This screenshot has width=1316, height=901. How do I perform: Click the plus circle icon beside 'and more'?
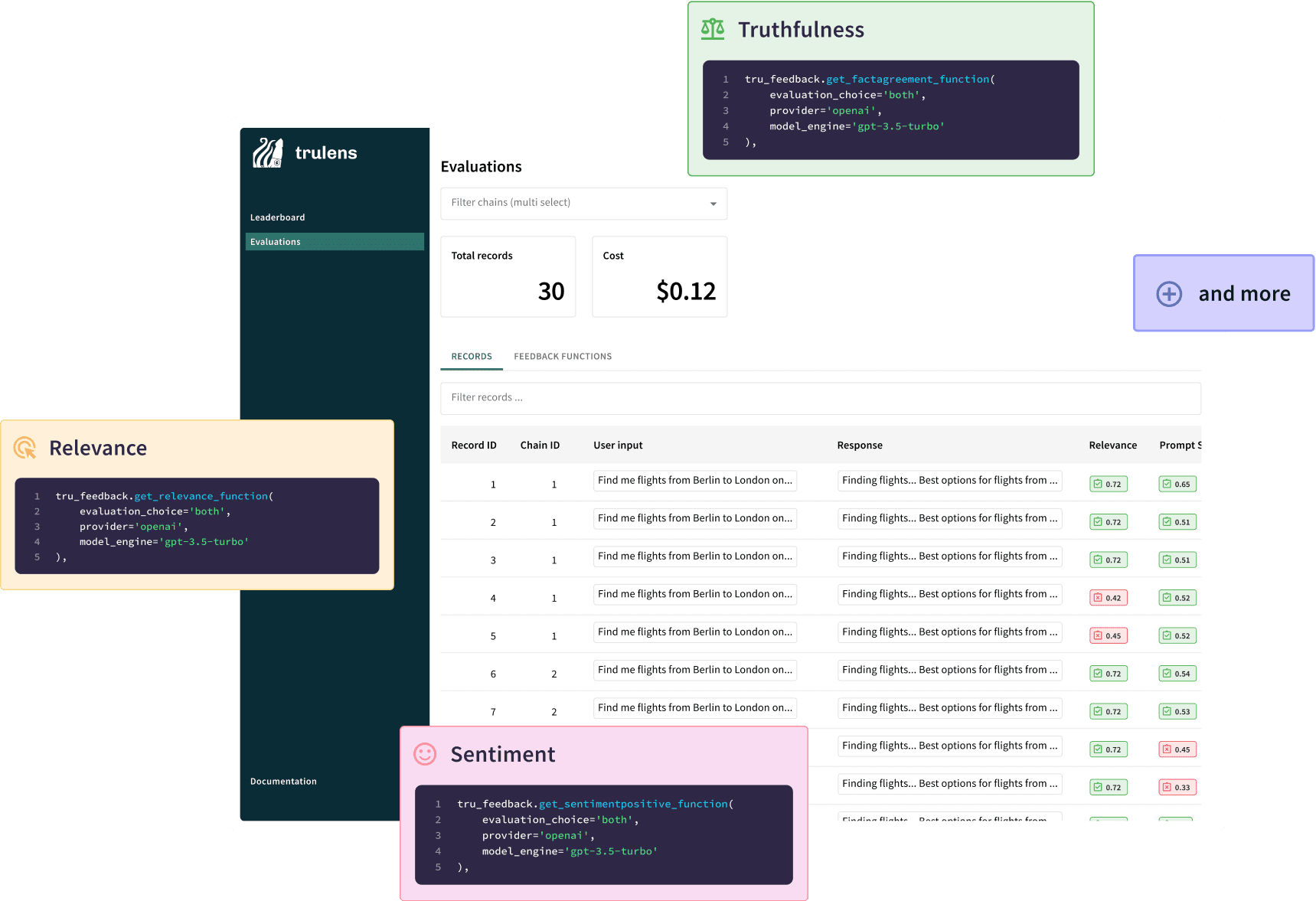click(x=1169, y=294)
